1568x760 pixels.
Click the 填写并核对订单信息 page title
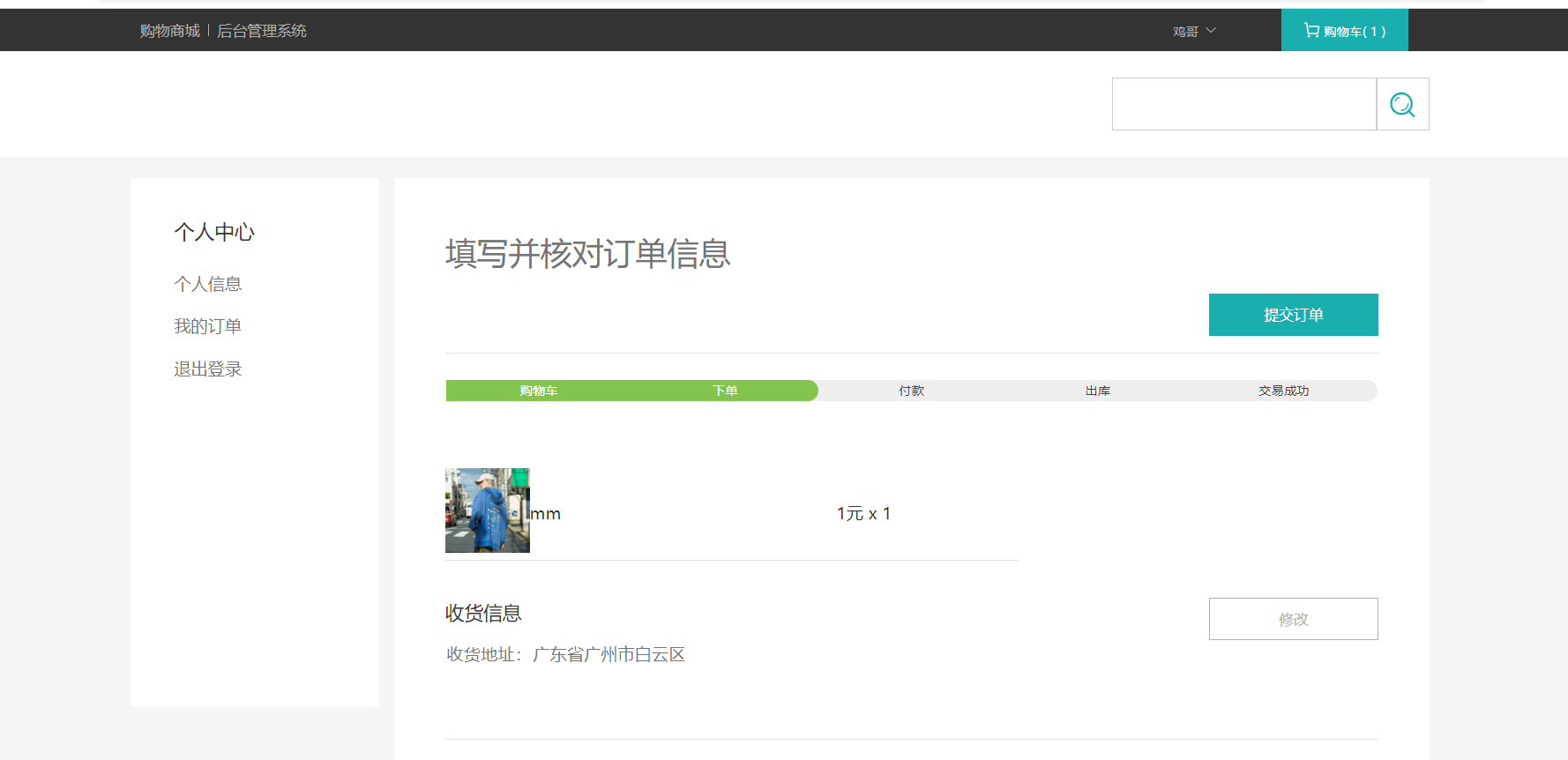[588, 254]
